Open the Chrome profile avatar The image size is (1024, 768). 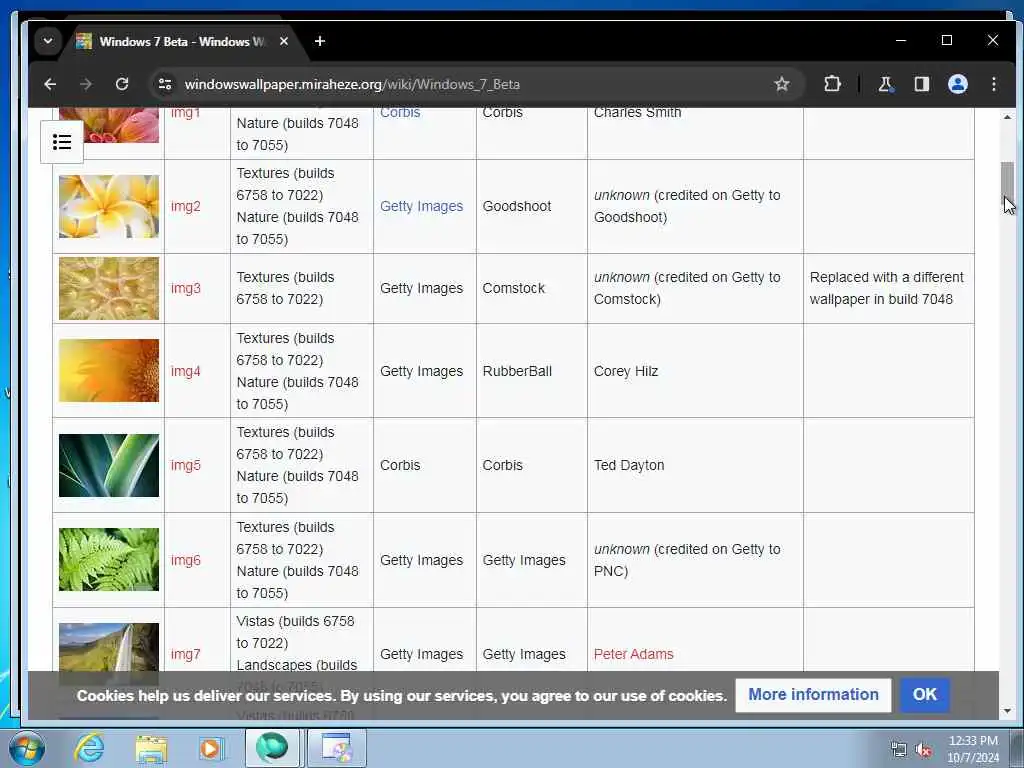click(x=957, y=84)
